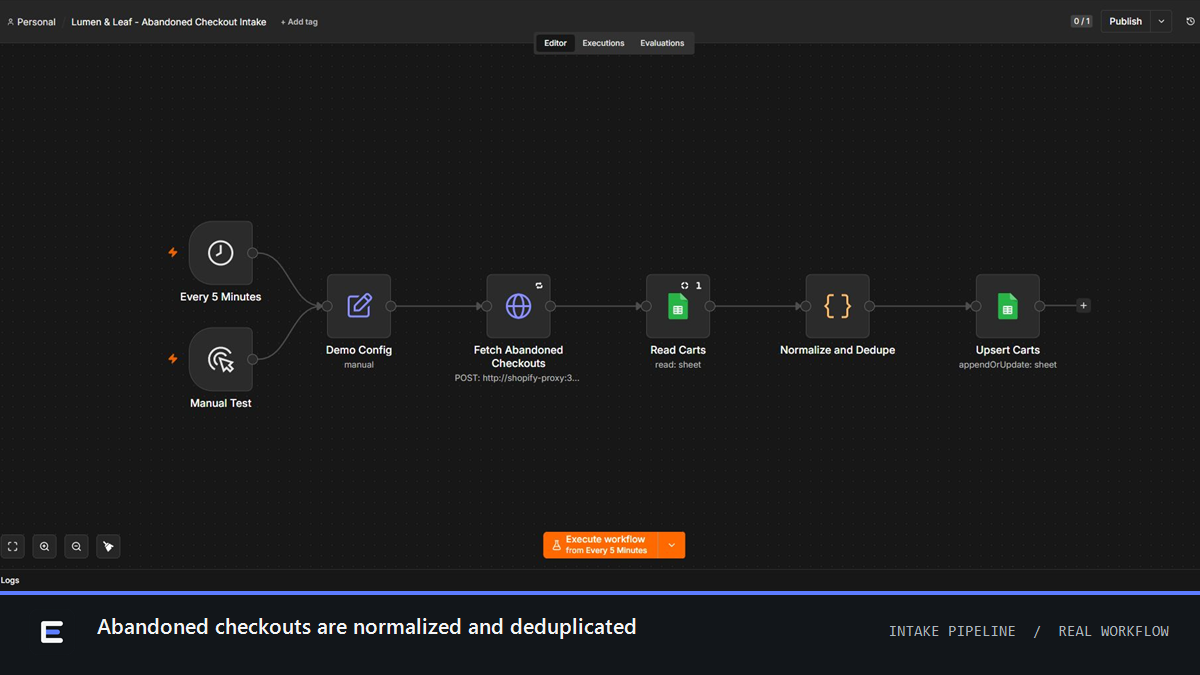The width and height of the screenshot is (1200, 675).
Task: Open the Upsert Carts sheets node
Action: point(1007,306)
